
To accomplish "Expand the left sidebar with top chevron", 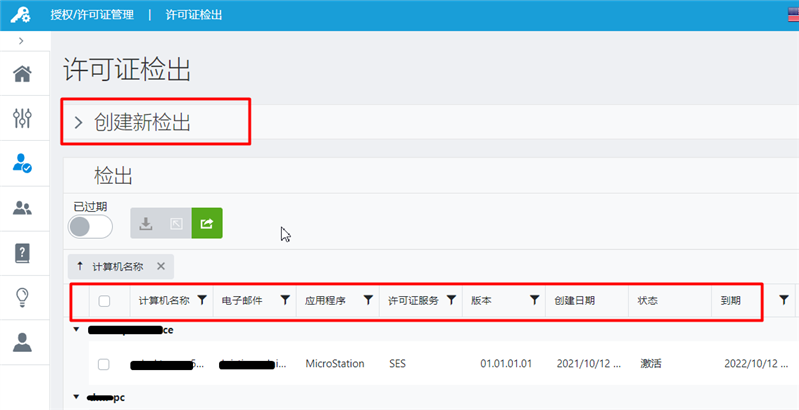I will click(21, 41).
